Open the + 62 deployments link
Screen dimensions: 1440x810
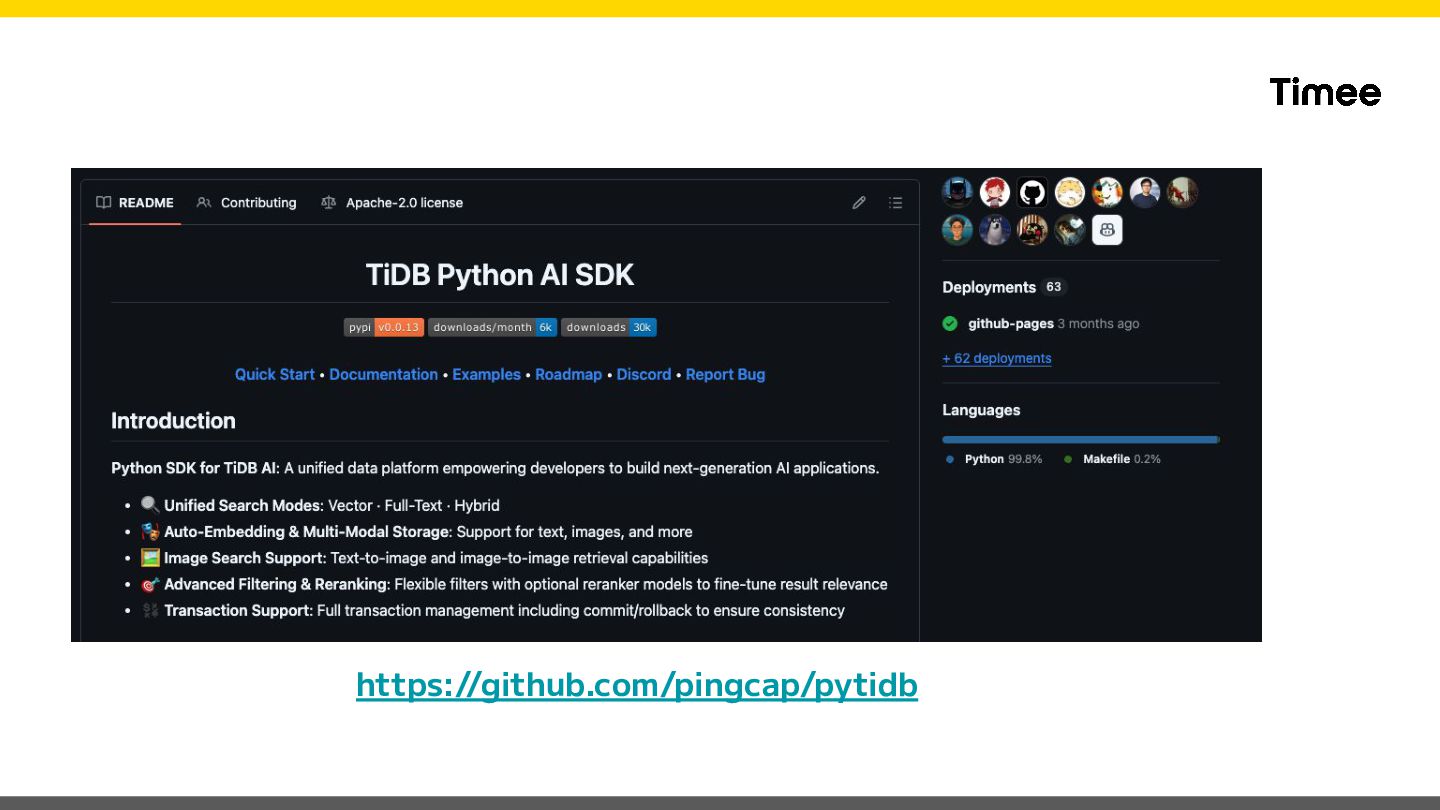997,358
